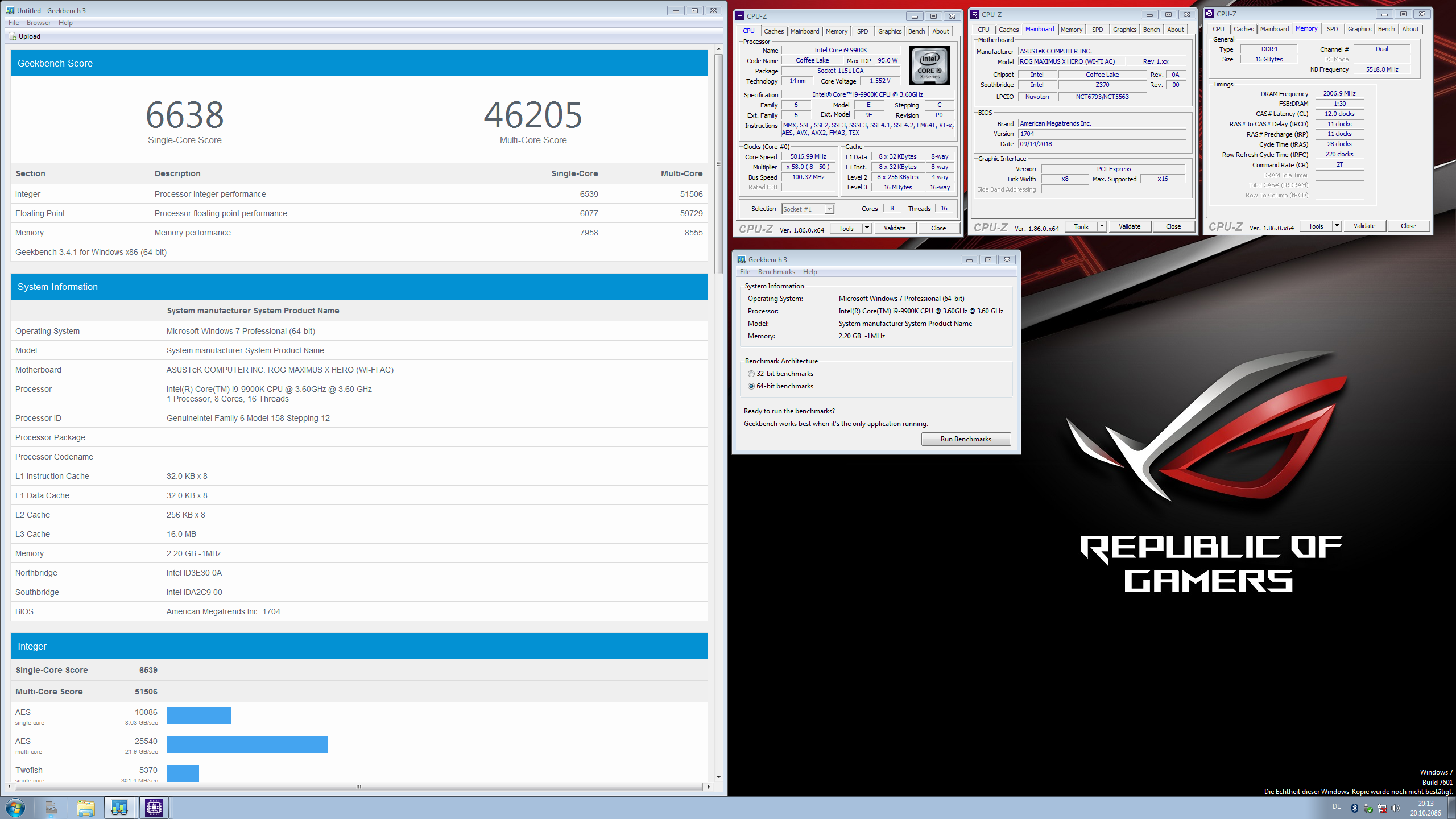The image size is (1456, 819).
Task: Click the Floating Point section row
Action: 359,213
